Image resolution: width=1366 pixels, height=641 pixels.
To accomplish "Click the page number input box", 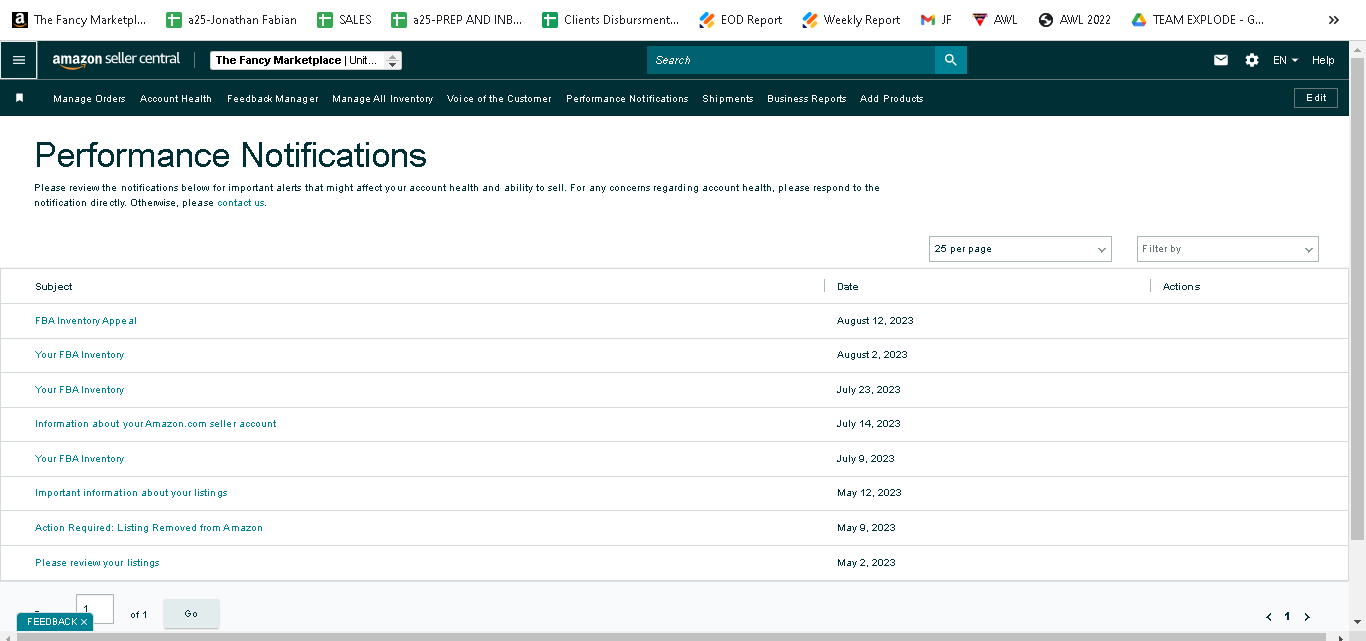I will (95, 609).
